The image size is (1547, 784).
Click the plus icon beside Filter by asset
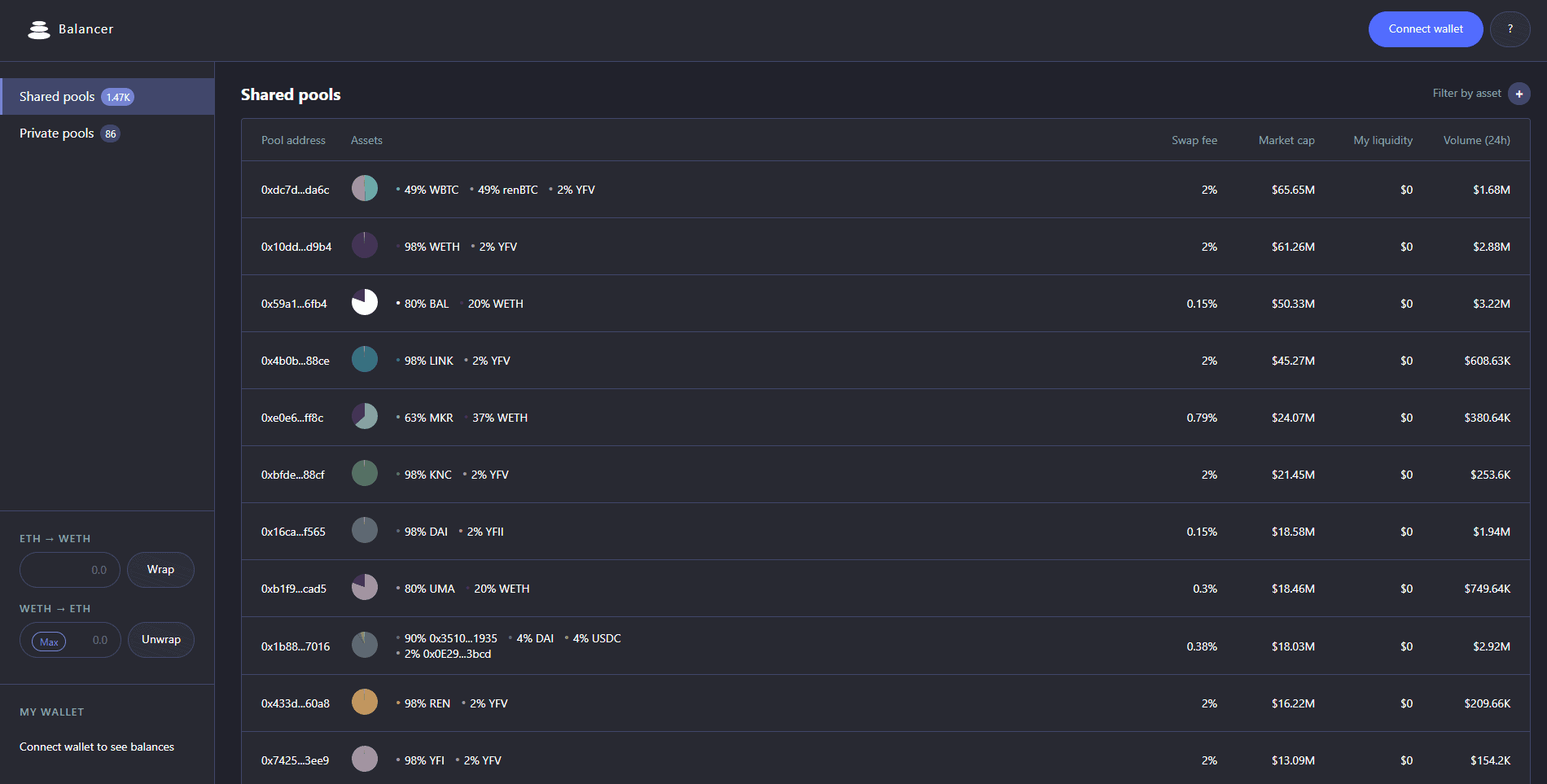click(x=1519, y=94)
